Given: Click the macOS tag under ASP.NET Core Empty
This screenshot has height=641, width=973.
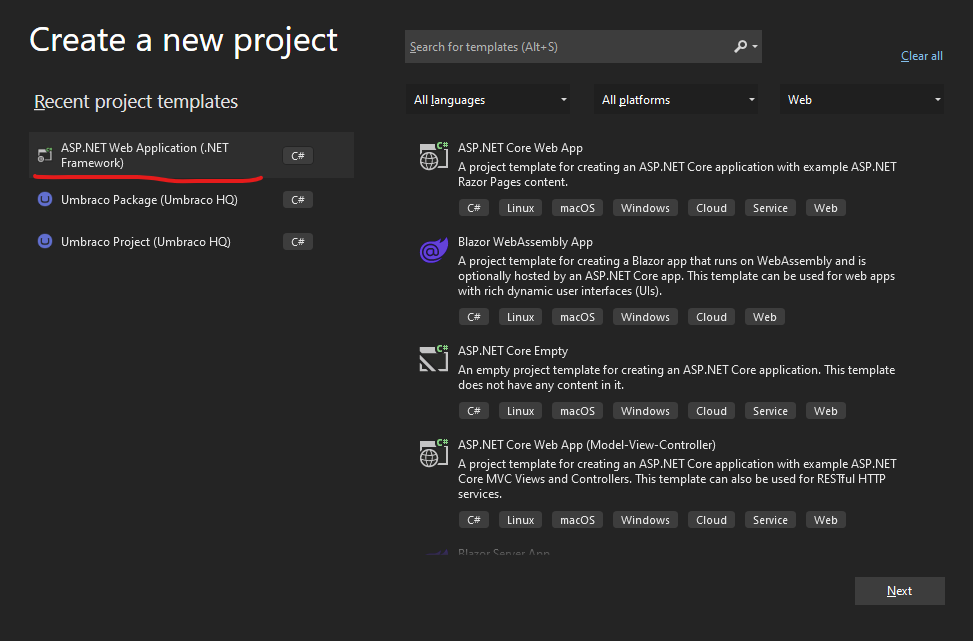Looking at the screenshot, I should point(577,411).
